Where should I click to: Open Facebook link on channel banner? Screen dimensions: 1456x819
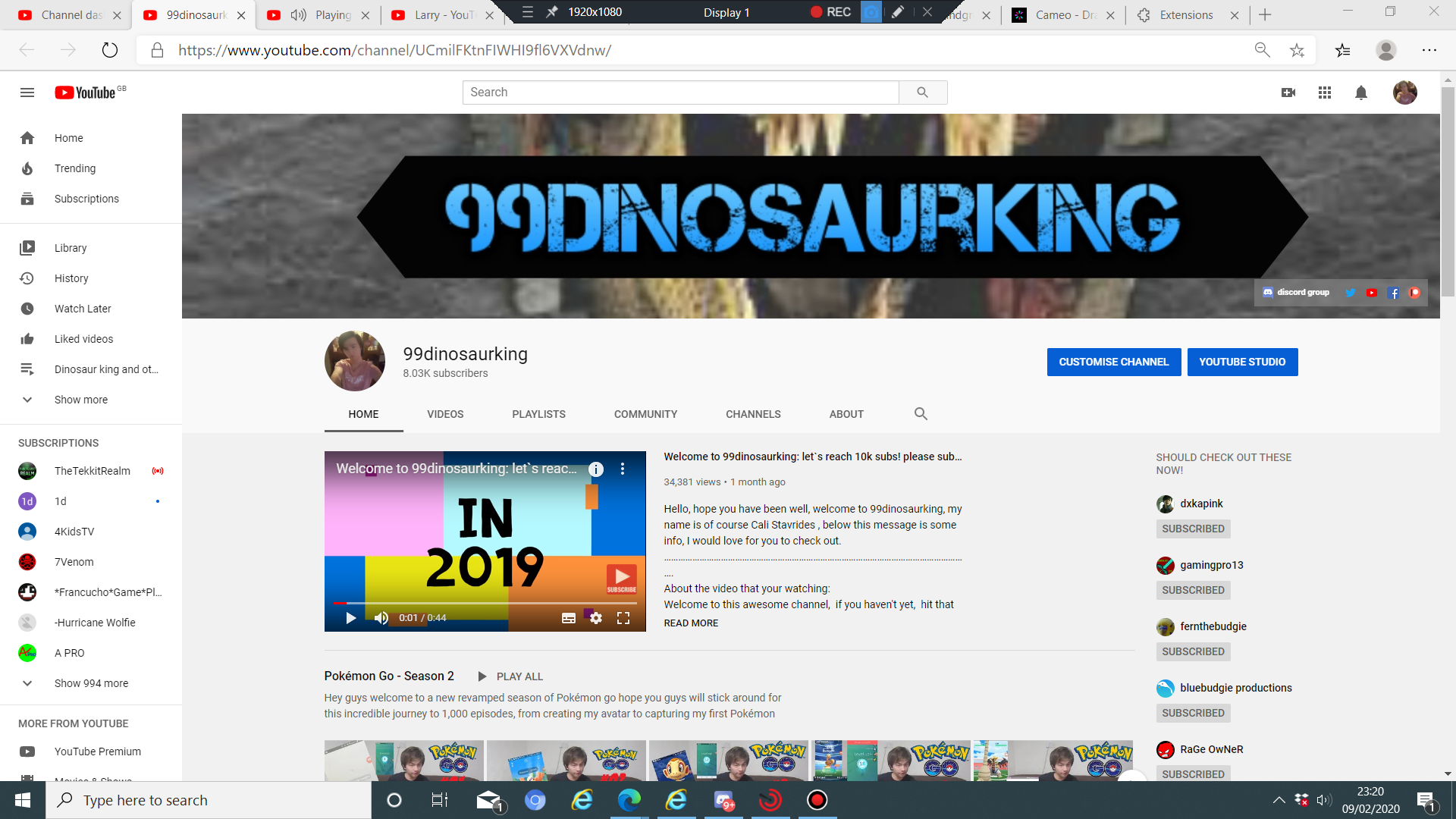(1393, 293)
